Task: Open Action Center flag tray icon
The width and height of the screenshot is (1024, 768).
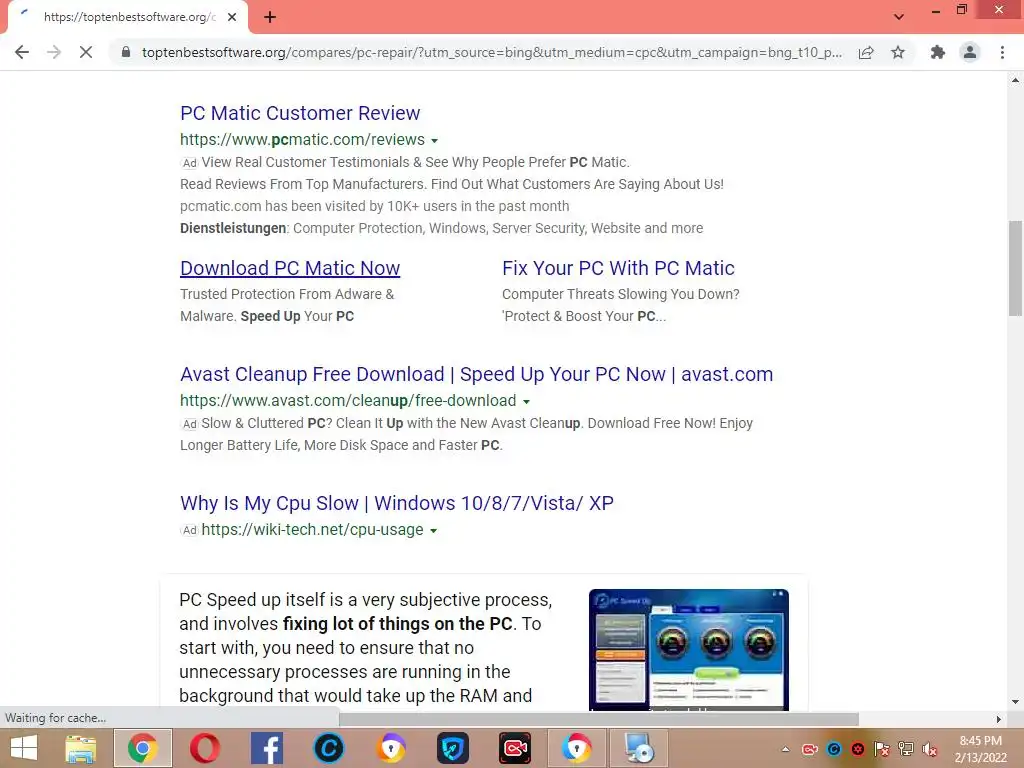Action: pos(882,749)
